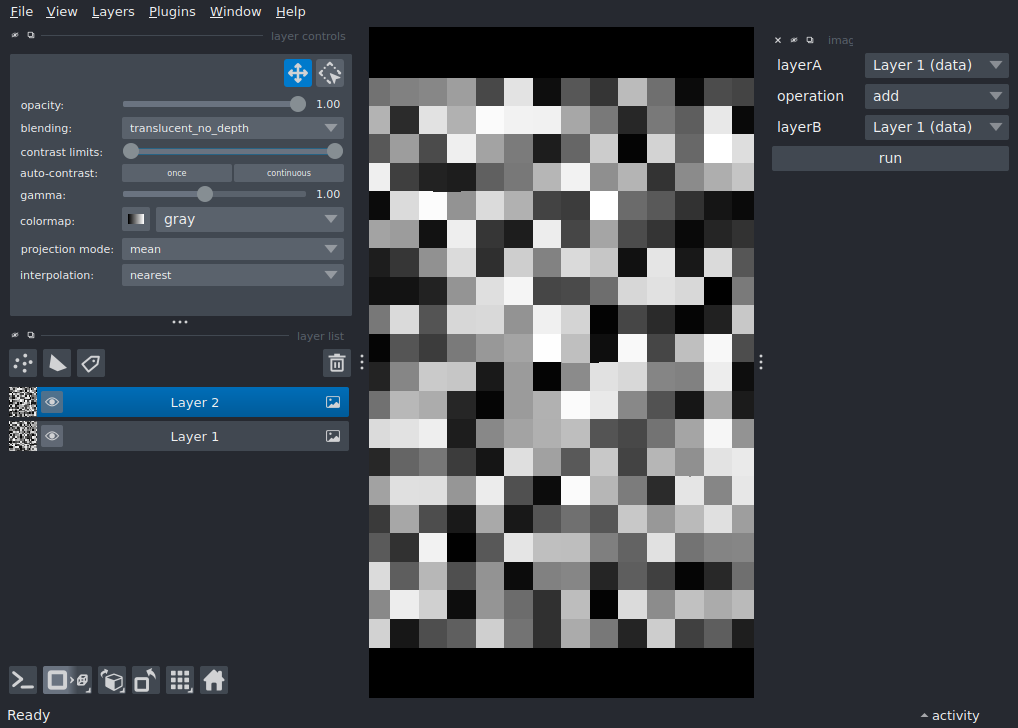This screenshot has width=1018, height=728.
Task: Open the Plugins menu
Action: pos(172,12)
